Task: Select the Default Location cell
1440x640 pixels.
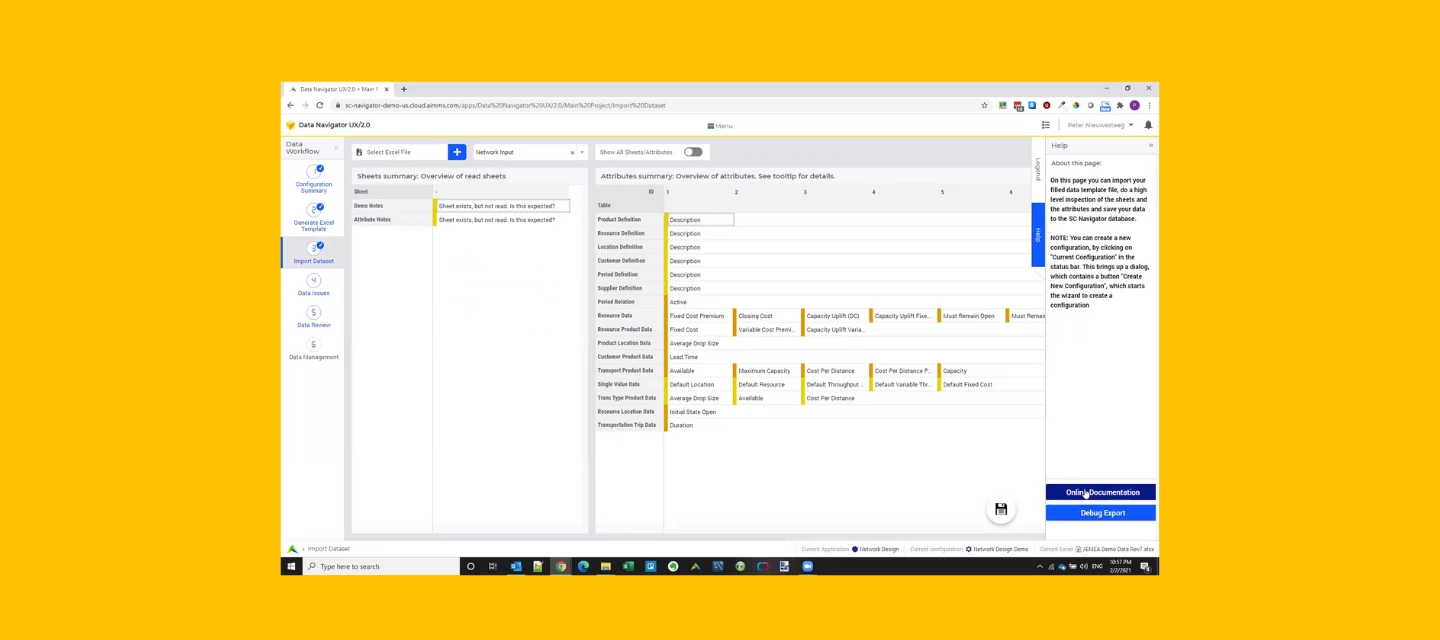Action: [700, 384]
